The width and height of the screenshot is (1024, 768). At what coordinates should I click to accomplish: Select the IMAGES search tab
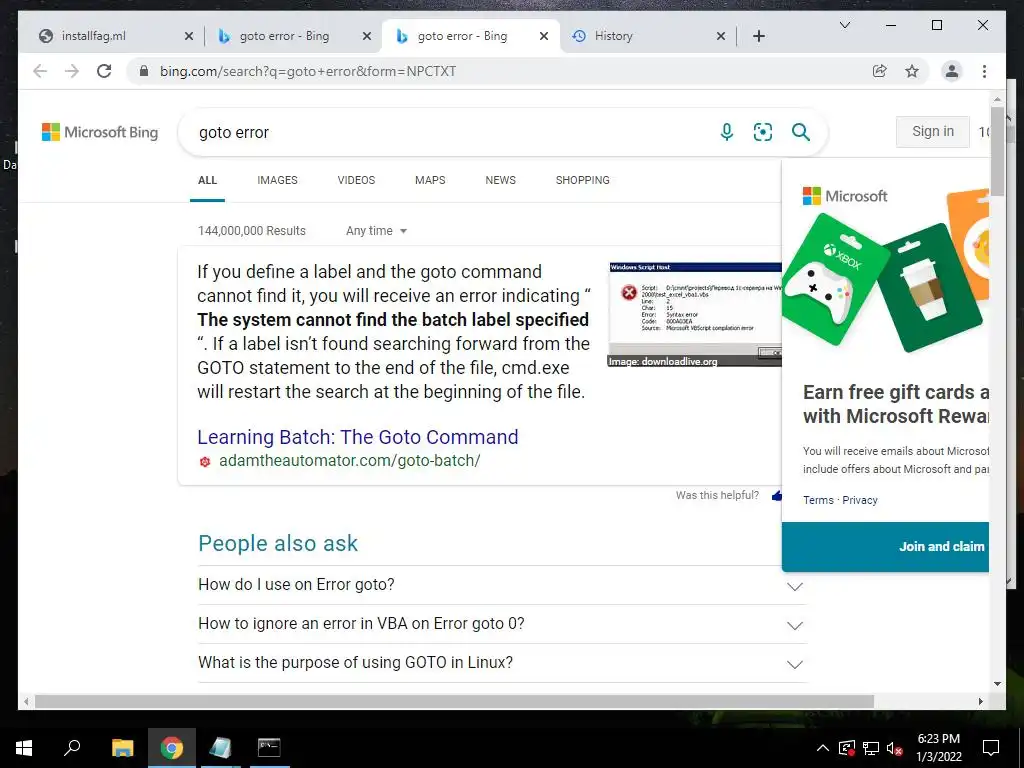coord(277,180)
